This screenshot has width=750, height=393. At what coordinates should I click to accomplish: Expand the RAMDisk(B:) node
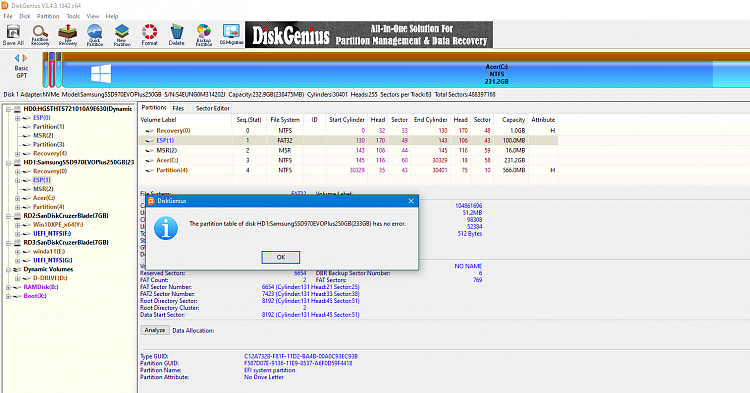click(8, 287)
